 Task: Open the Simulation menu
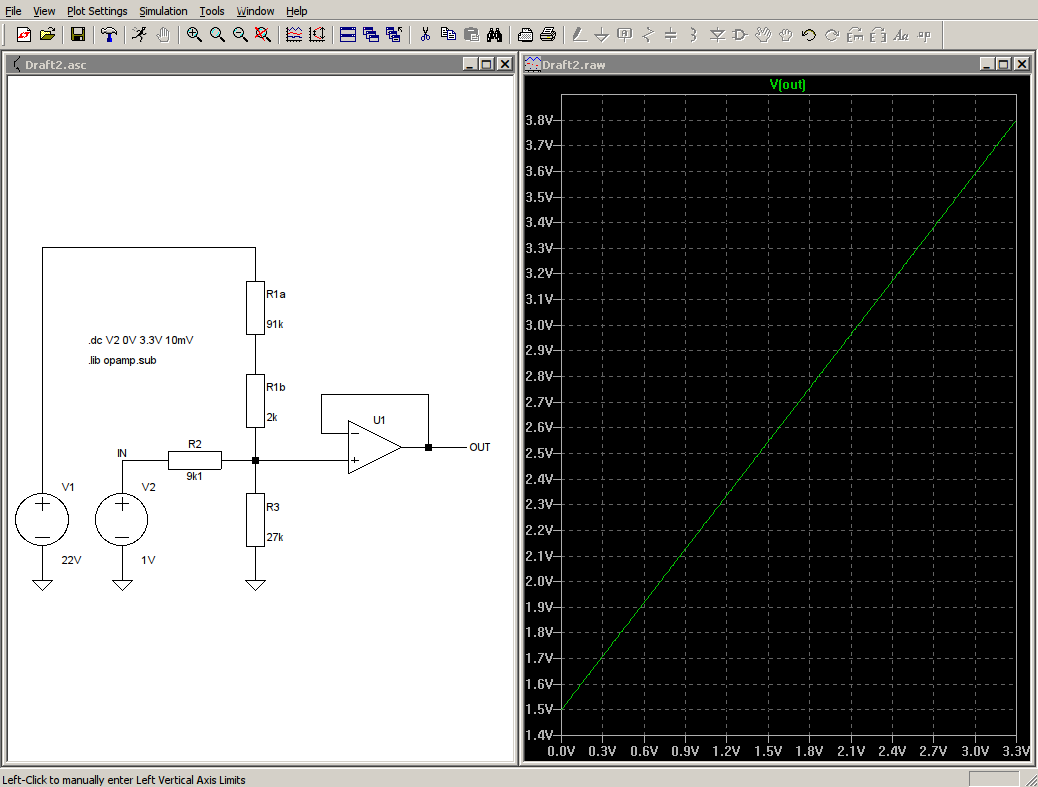click(164, 11)
